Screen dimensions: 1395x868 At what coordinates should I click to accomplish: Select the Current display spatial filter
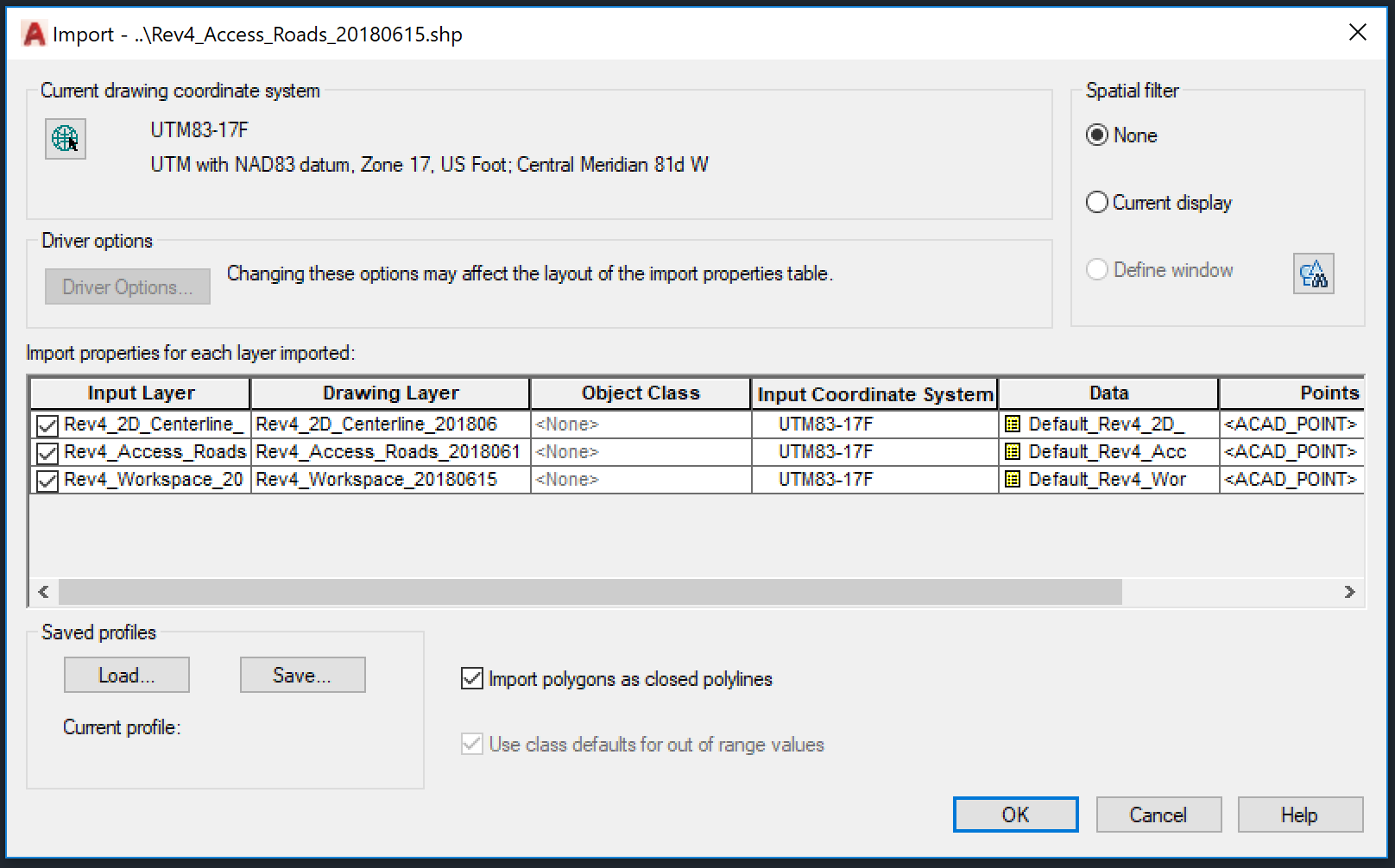(1096, 202)
